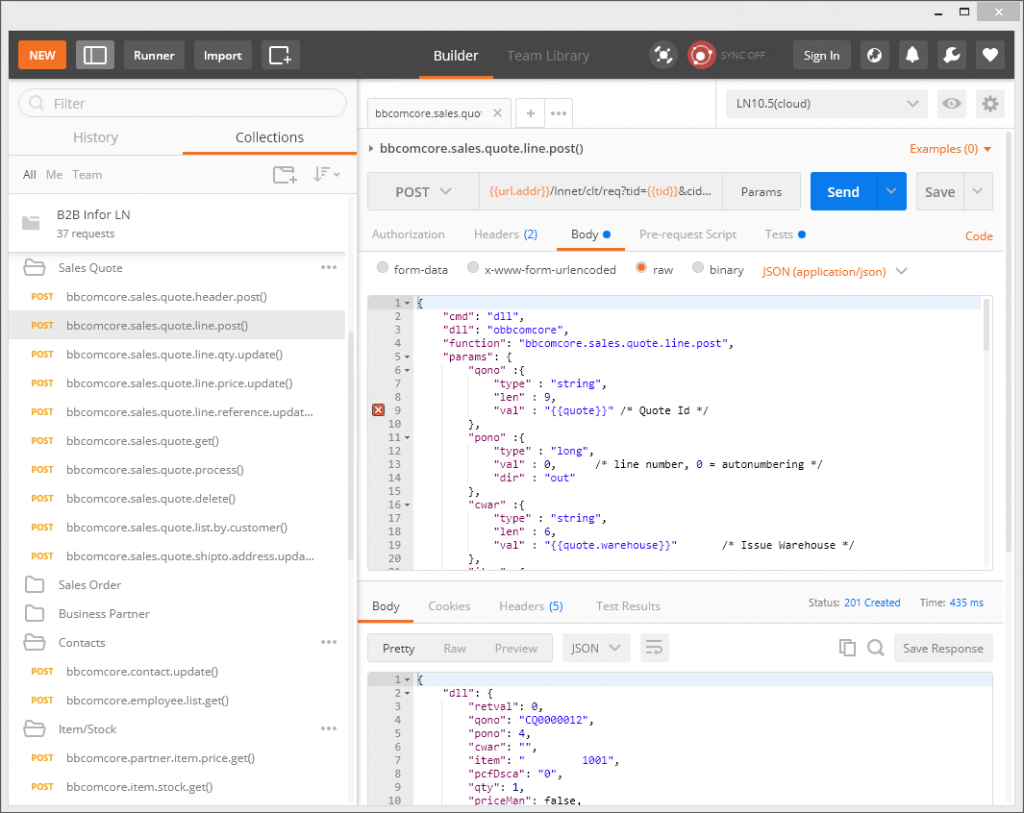This screenshot has height=813, width=1024.
Task: Open the Authorization tab
Action: point(408,234)
